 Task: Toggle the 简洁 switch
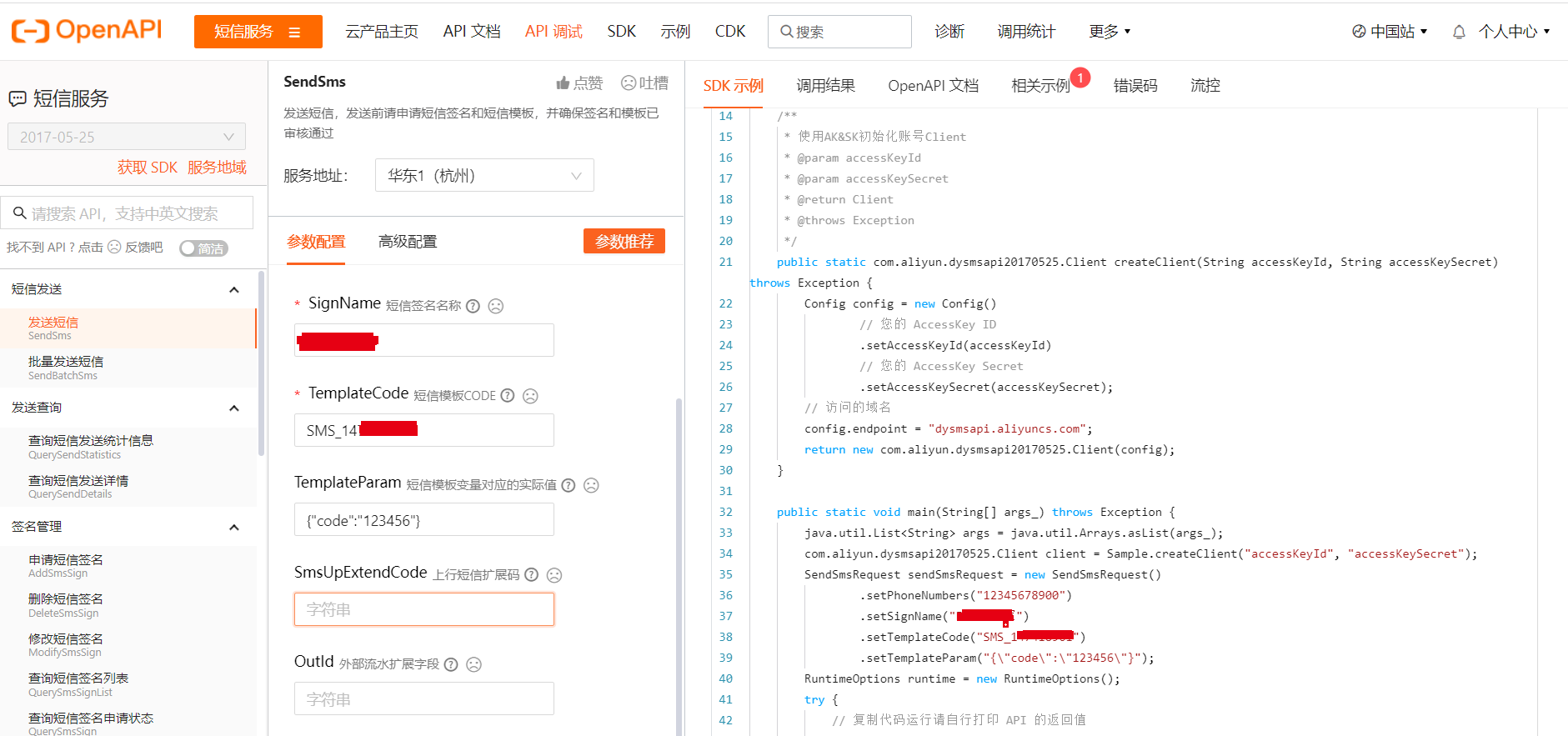[x=203, y=248]
